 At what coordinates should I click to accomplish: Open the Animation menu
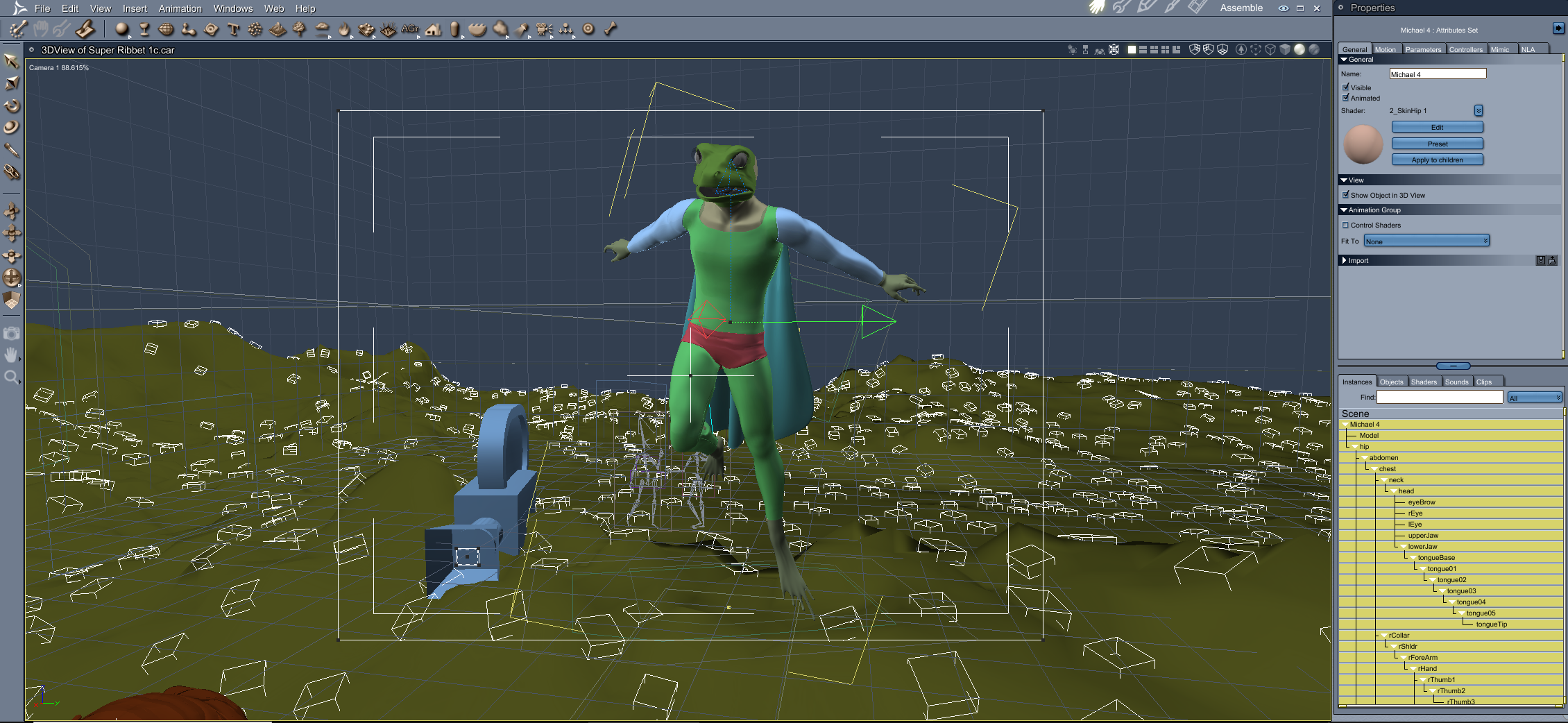click(x=180, y=8)
